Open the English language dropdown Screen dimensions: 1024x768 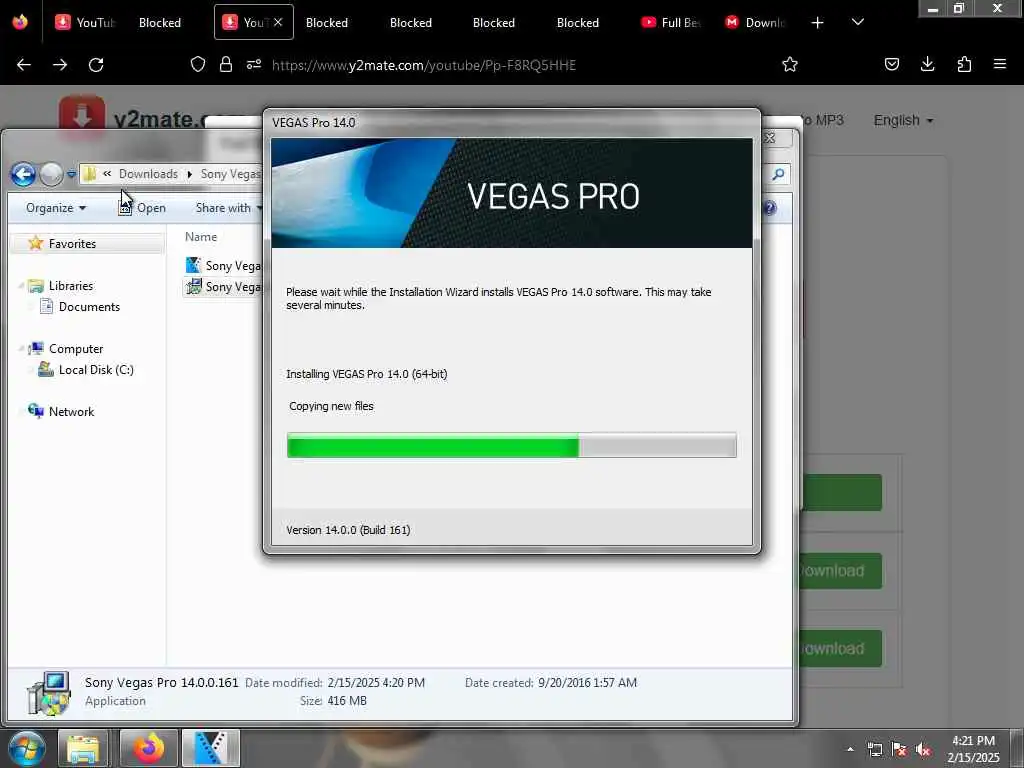click(x=903, y=121)
